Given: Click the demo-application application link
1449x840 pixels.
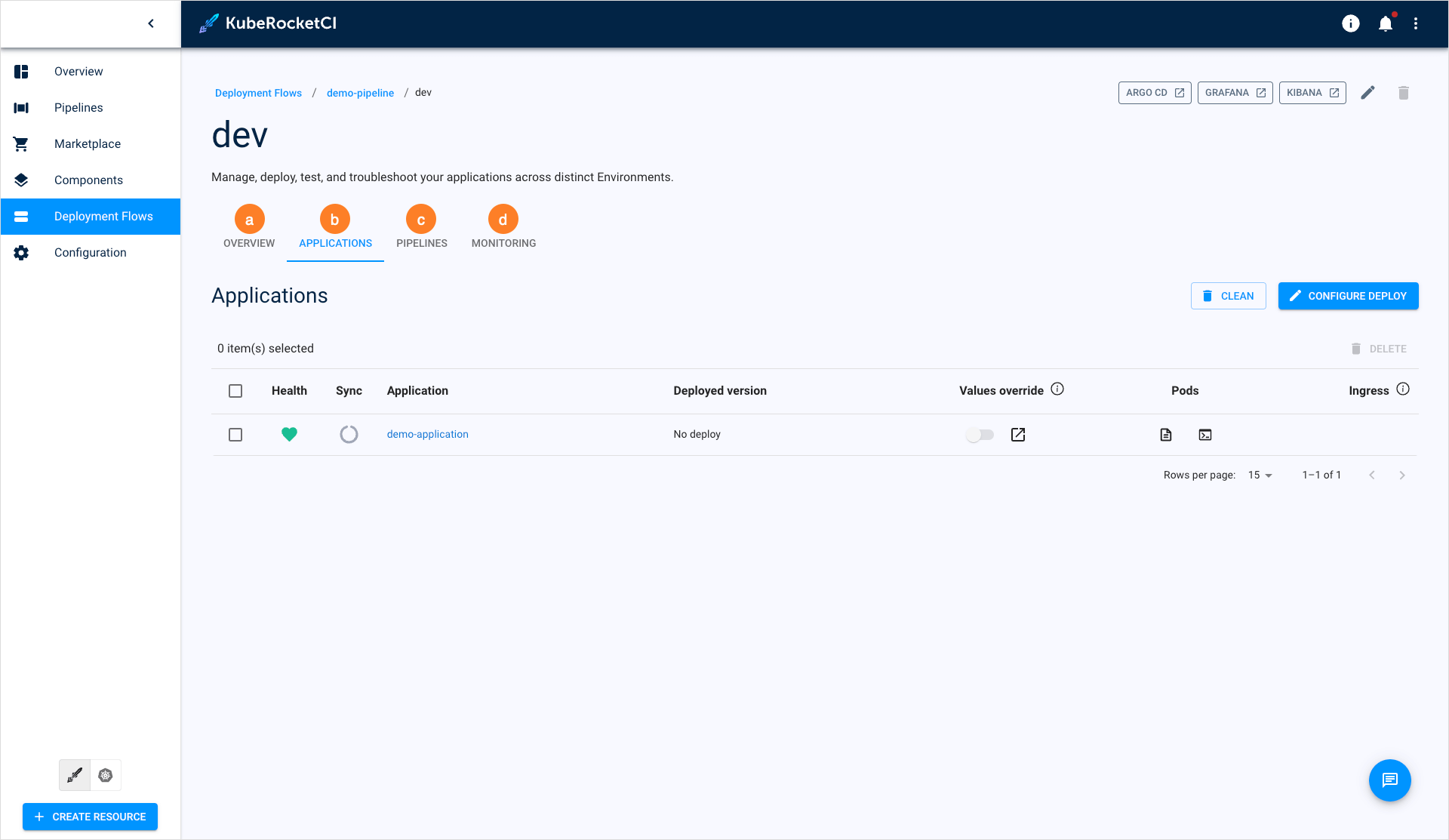Looking at the screenshot, I should (427, 433).
